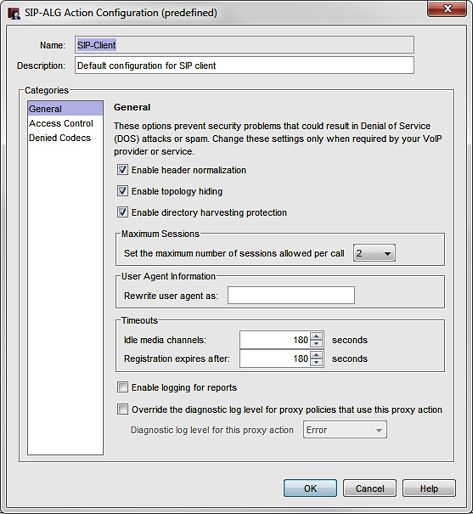Disable directory harvesting protection checkbox
This screenshot has height=514, width=473.
(x=122, y=212)
